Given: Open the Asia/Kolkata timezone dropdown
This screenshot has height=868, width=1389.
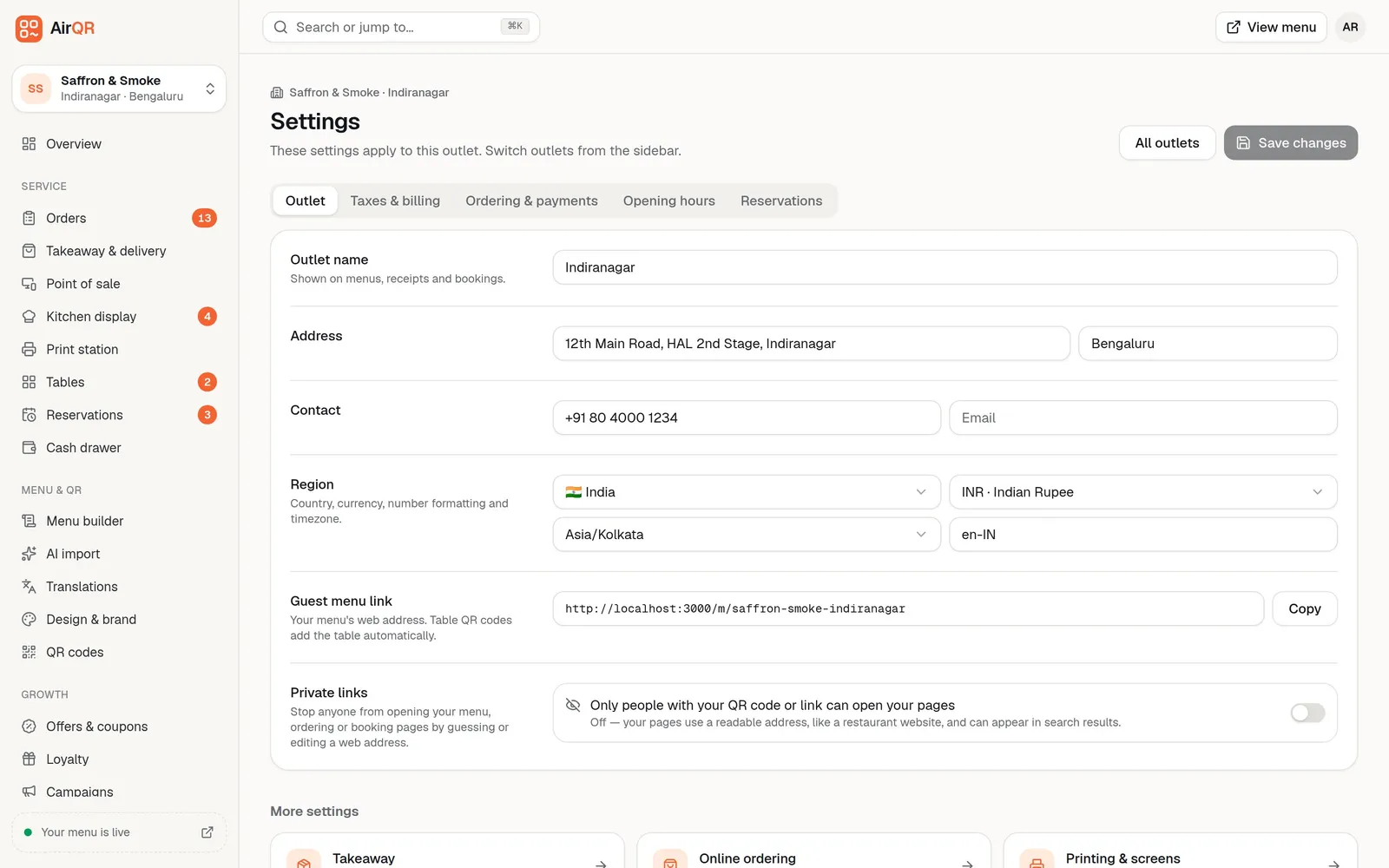Looking at the screenshot, I should (747, 535).
